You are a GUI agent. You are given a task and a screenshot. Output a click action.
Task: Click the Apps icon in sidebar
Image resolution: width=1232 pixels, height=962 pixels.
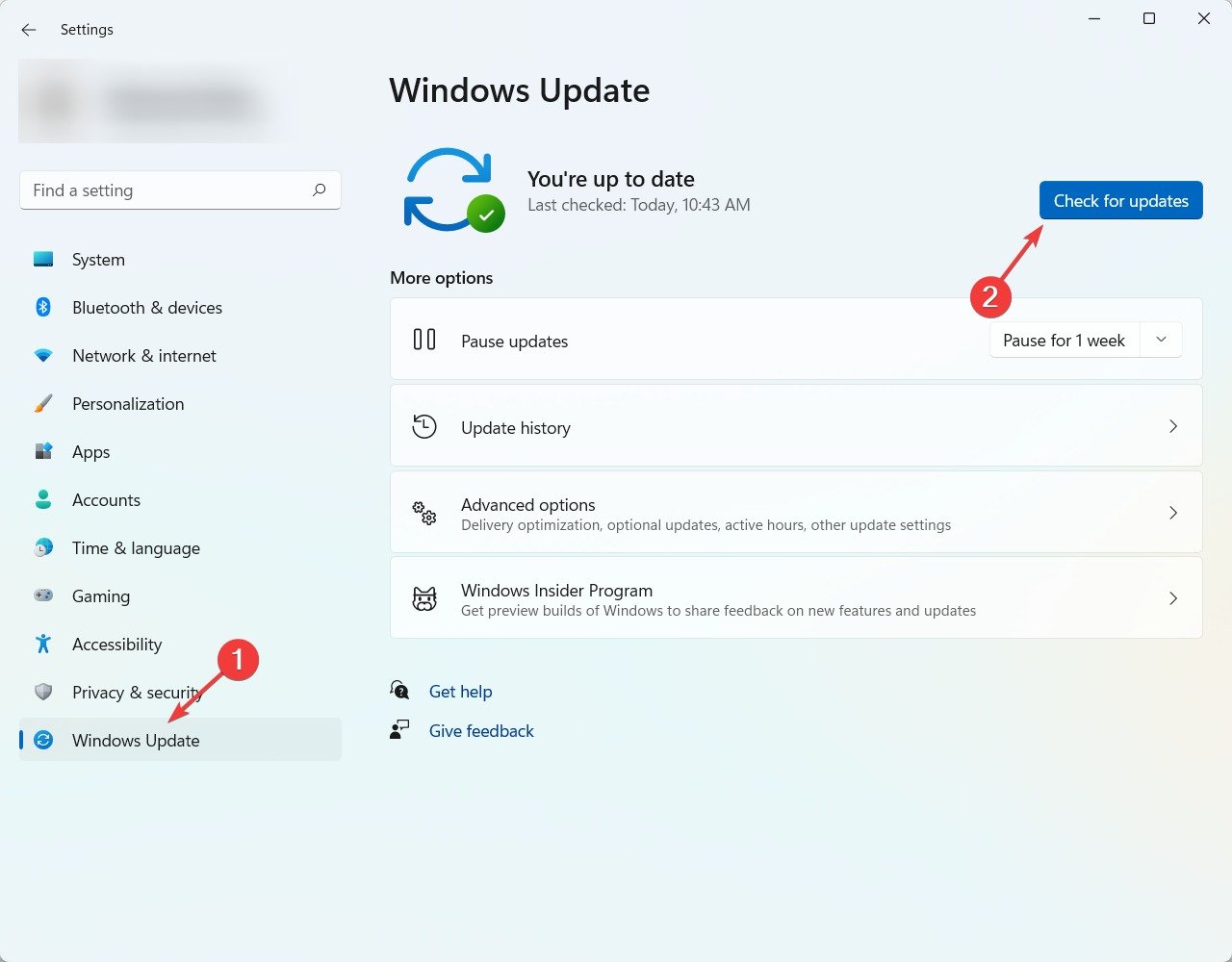point(43,452)
